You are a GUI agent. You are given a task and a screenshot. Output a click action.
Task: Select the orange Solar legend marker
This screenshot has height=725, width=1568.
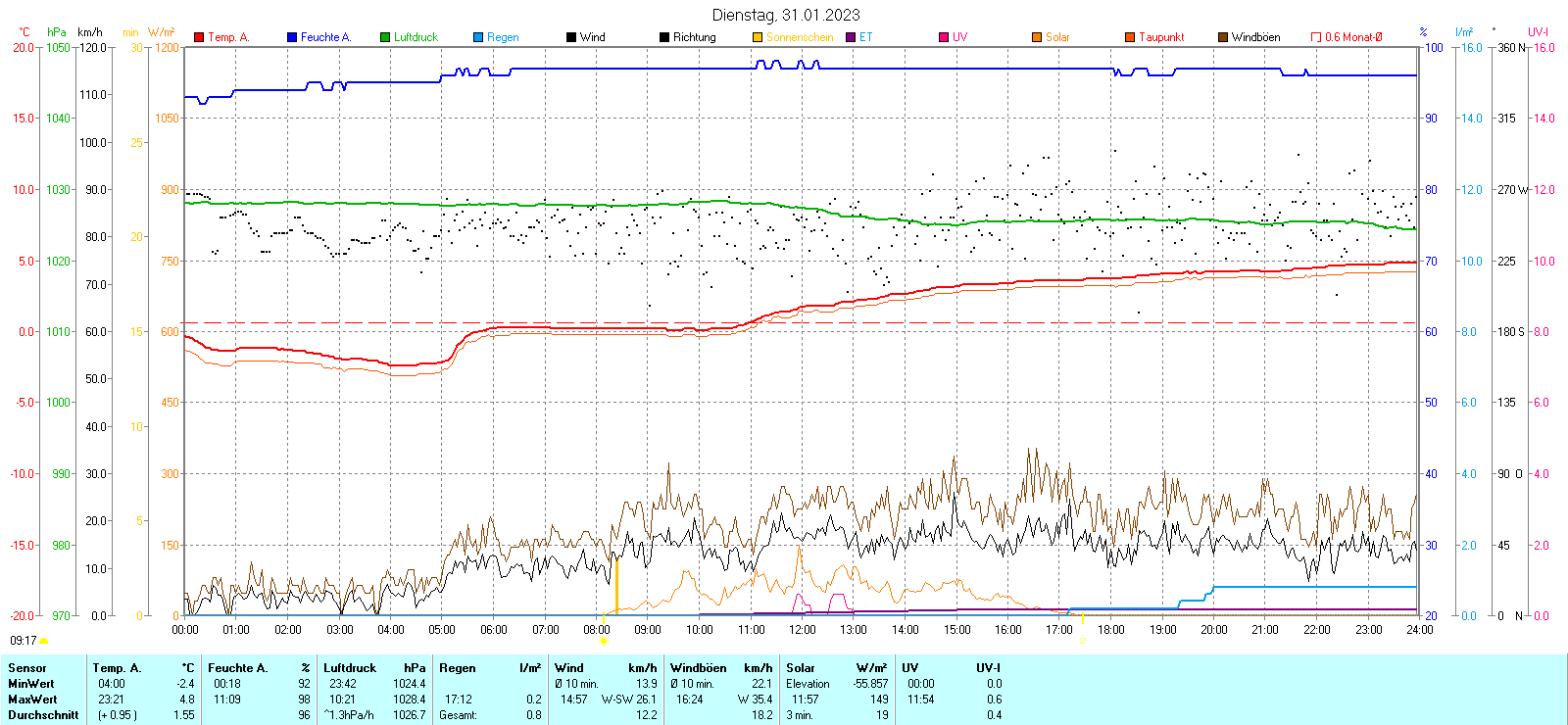point(1037,37)
